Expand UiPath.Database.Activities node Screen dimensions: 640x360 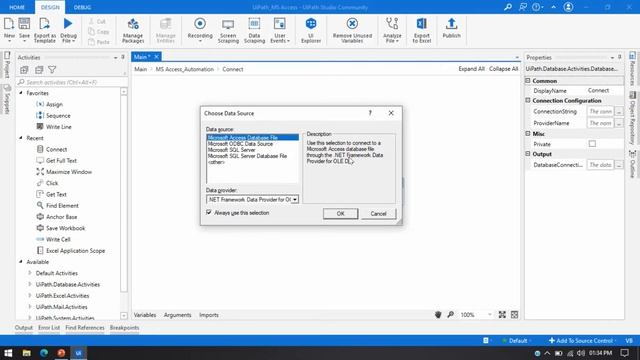(30, 284)
